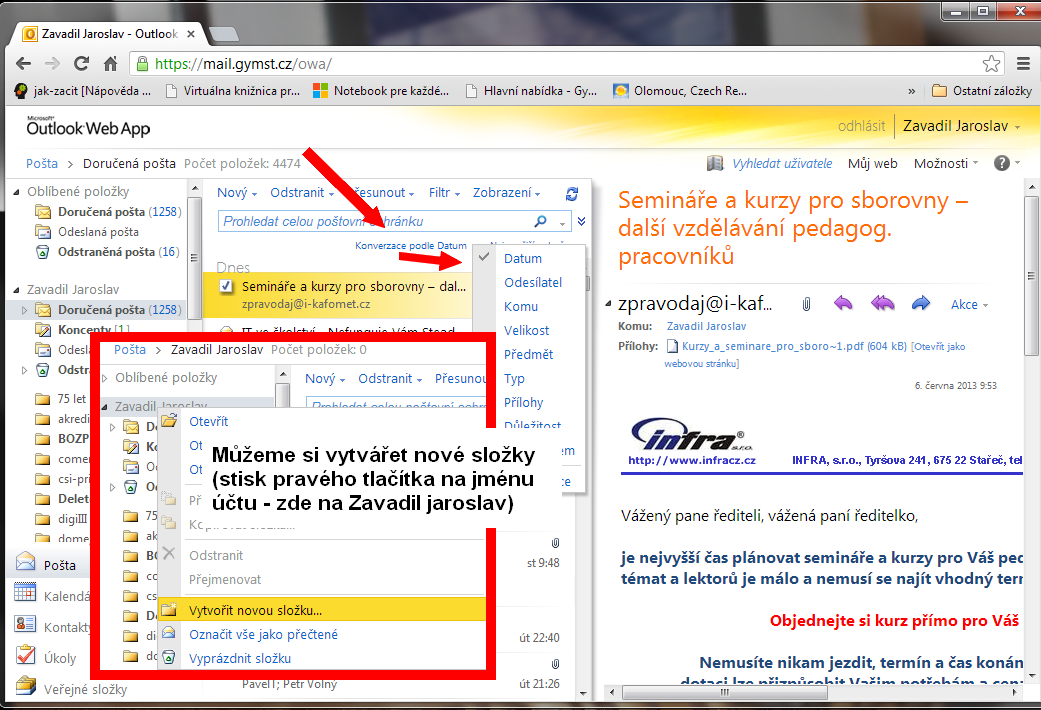Click the Pošta breadcrumb link

click(42, 163)
